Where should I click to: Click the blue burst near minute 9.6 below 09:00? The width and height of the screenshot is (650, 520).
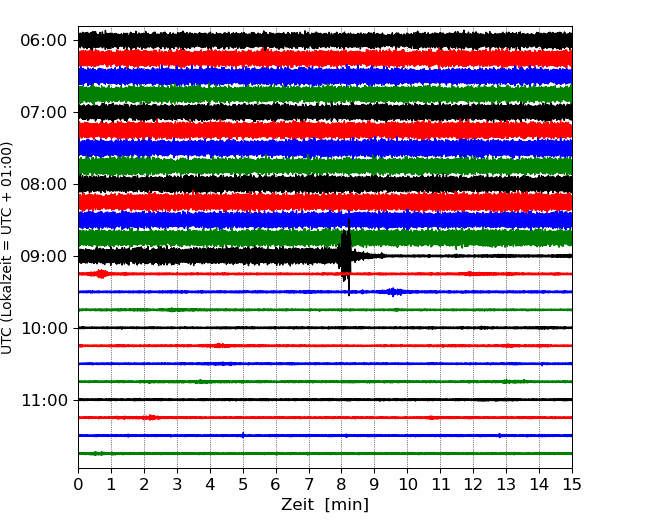[393, 292]
